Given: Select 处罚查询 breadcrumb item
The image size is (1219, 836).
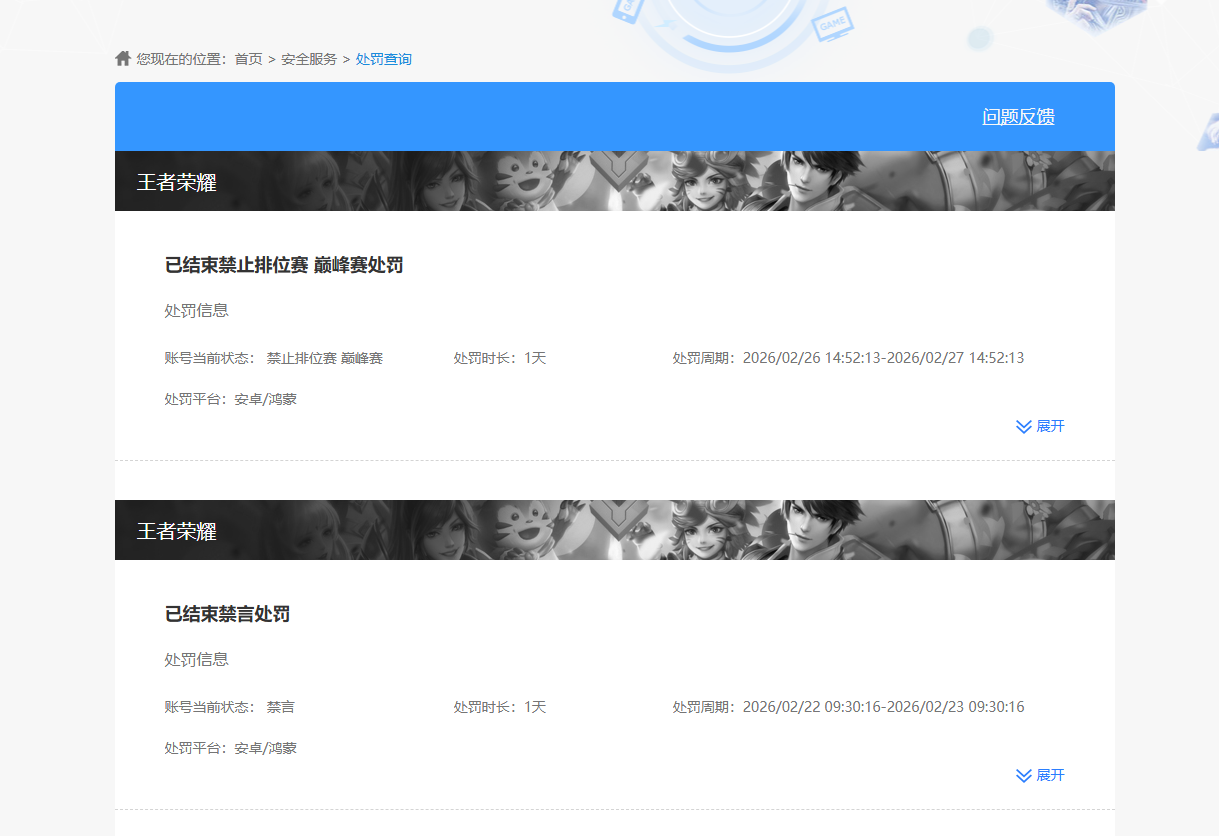Looking at the screenshot, I should pos(384,59).
